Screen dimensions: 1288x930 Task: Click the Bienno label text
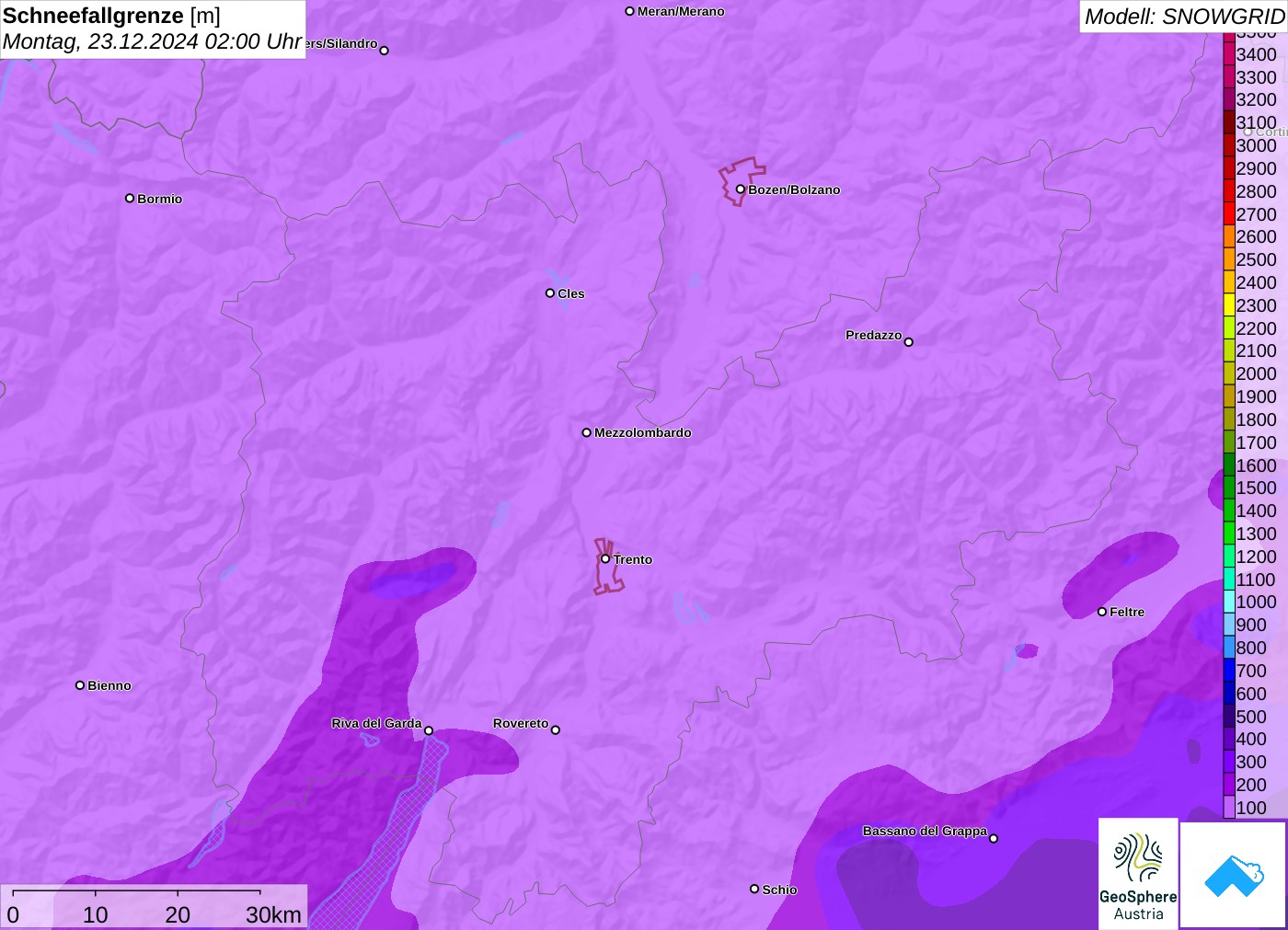coord(109,685)
